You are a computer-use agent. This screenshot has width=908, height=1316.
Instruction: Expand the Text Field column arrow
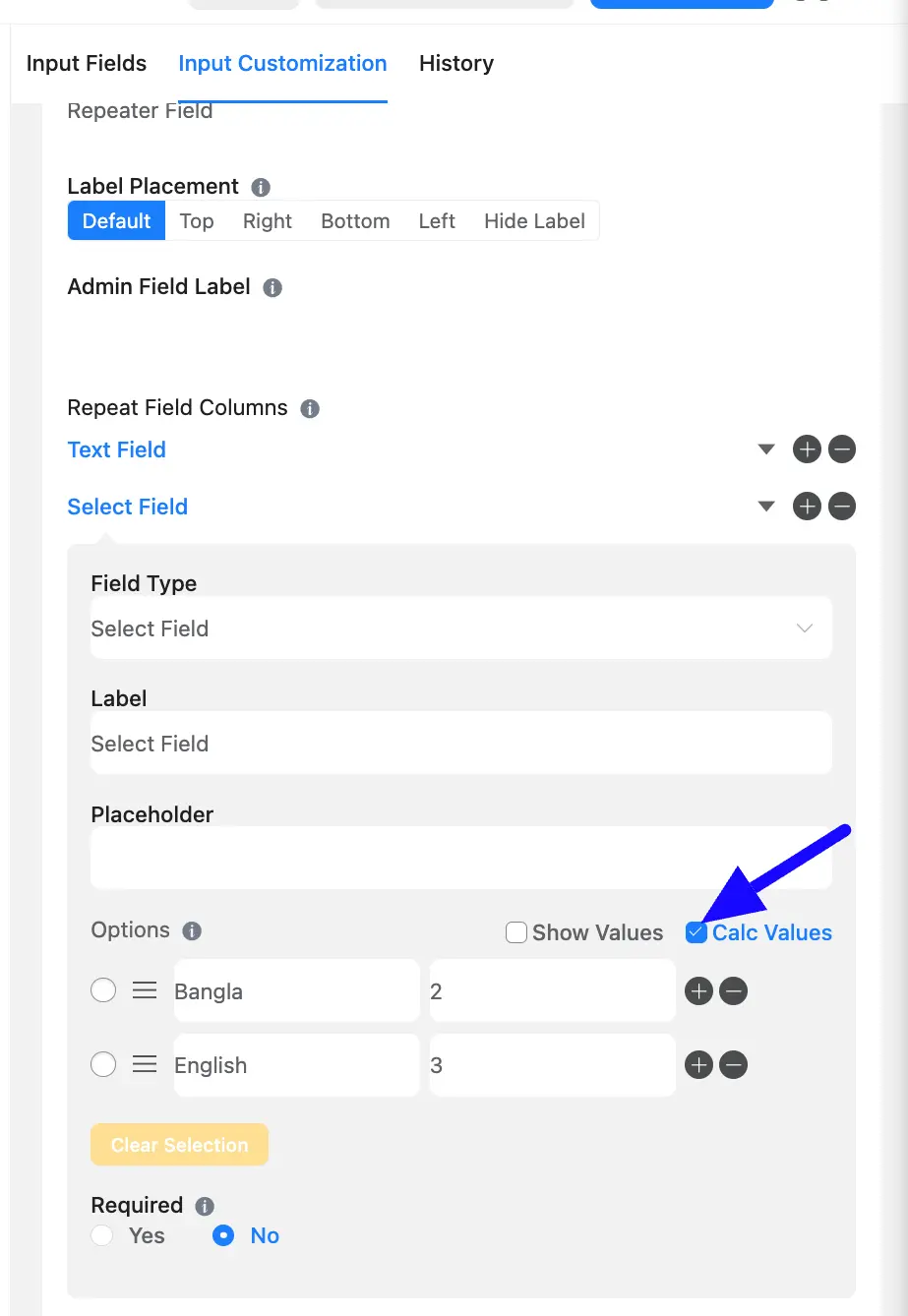point(767,449)
